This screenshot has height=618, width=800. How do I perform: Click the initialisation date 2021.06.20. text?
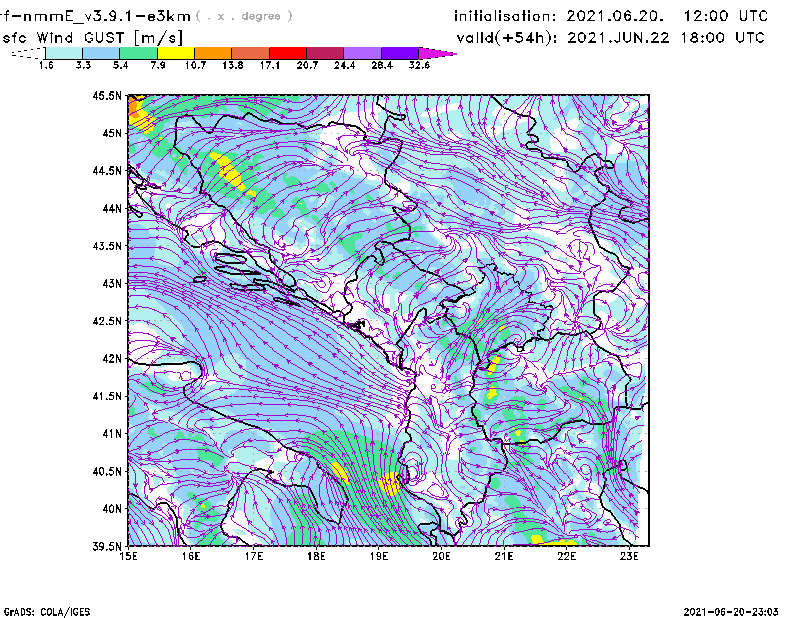pyautogui.click(x=615, y=16)
